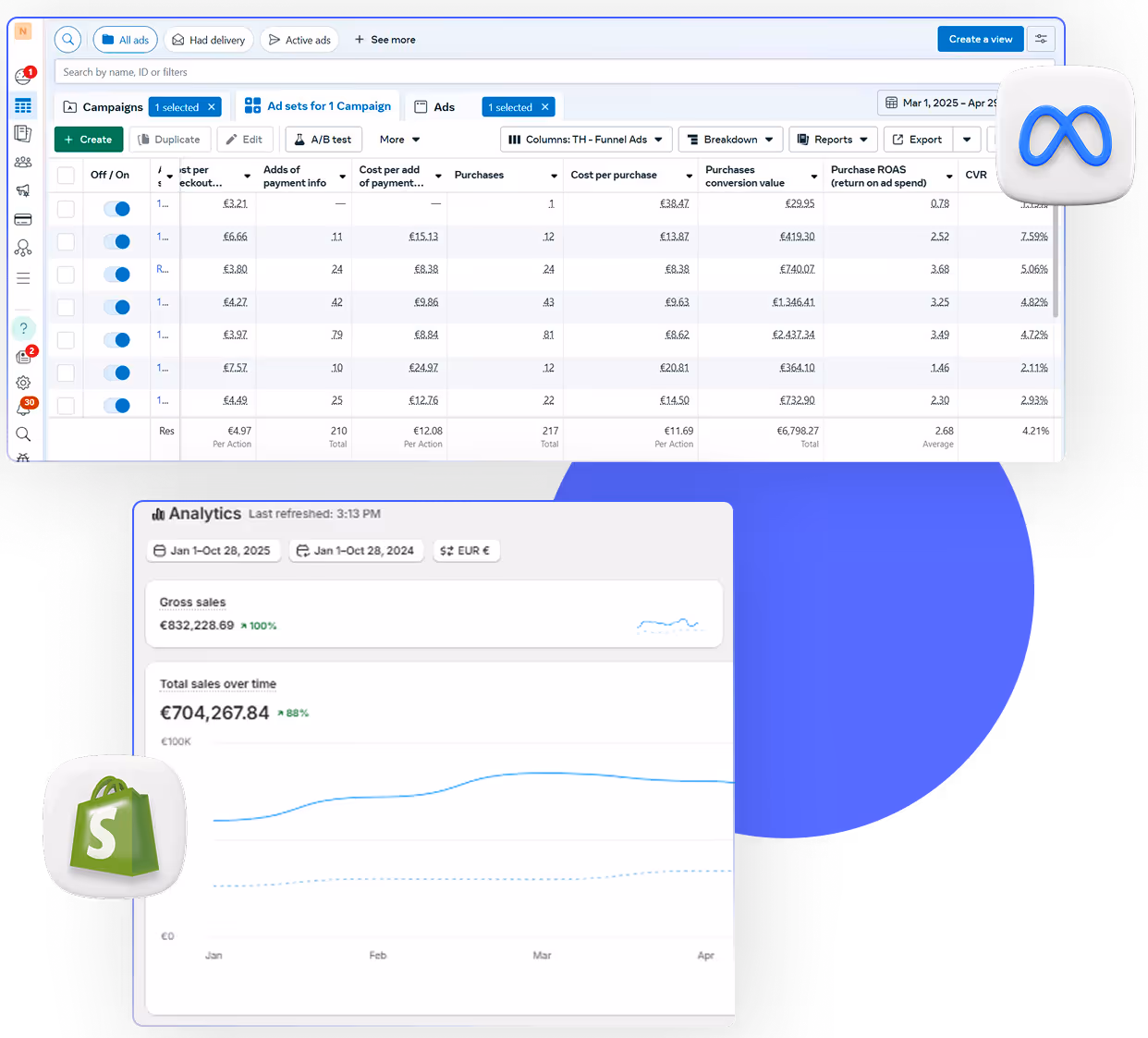Open the Breakdown dropdown
1148x1038 pixels.
pos(730,139)
